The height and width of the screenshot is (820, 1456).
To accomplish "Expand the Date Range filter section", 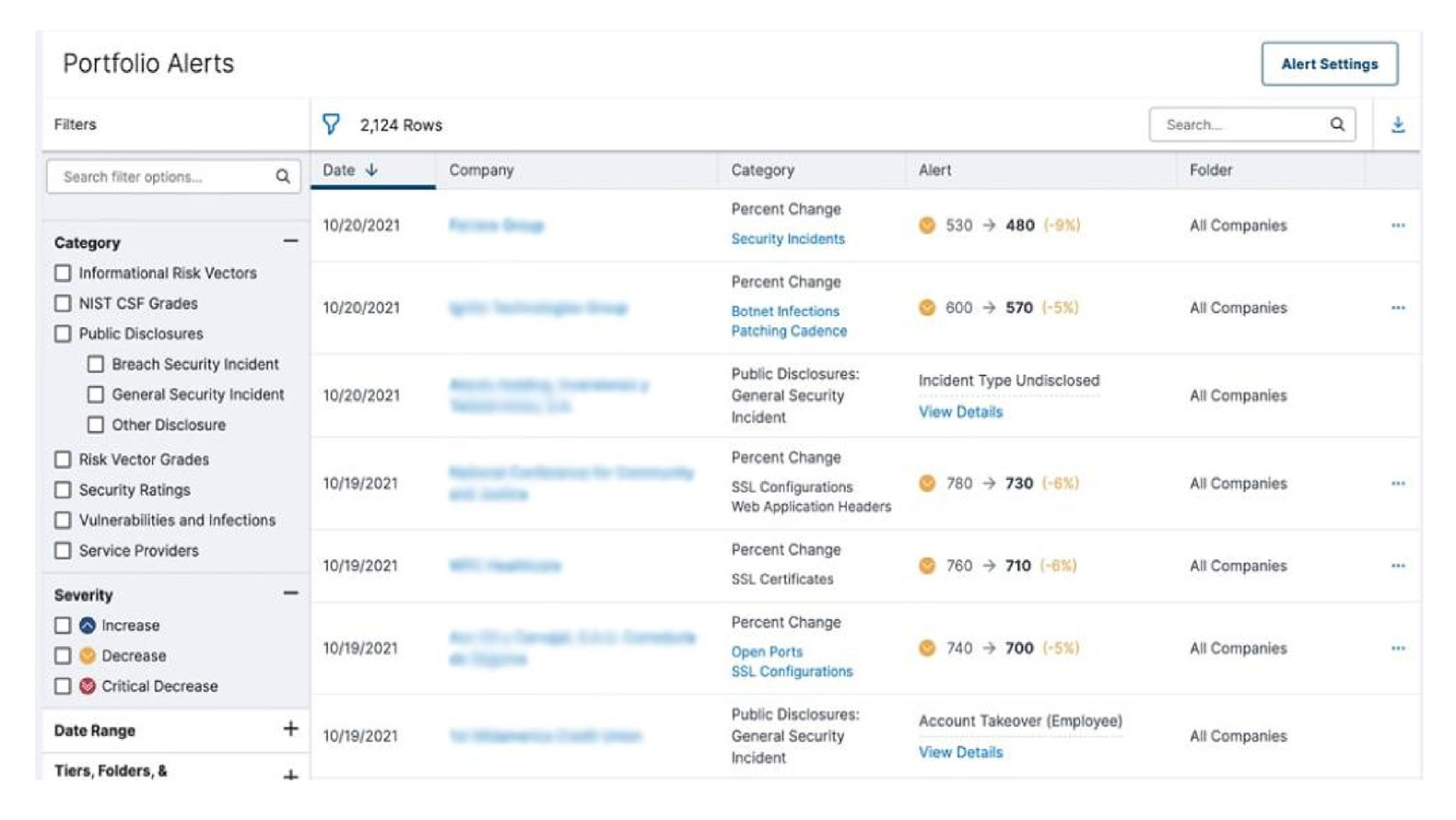I will pyautogui.click(x=290, y=730).
